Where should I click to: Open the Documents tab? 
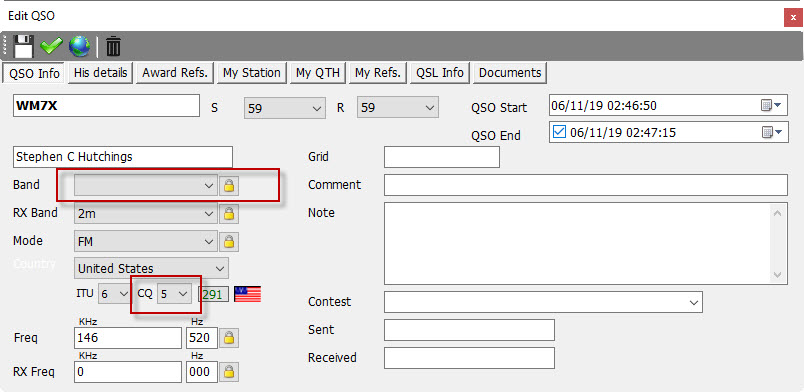pos(510,73)
